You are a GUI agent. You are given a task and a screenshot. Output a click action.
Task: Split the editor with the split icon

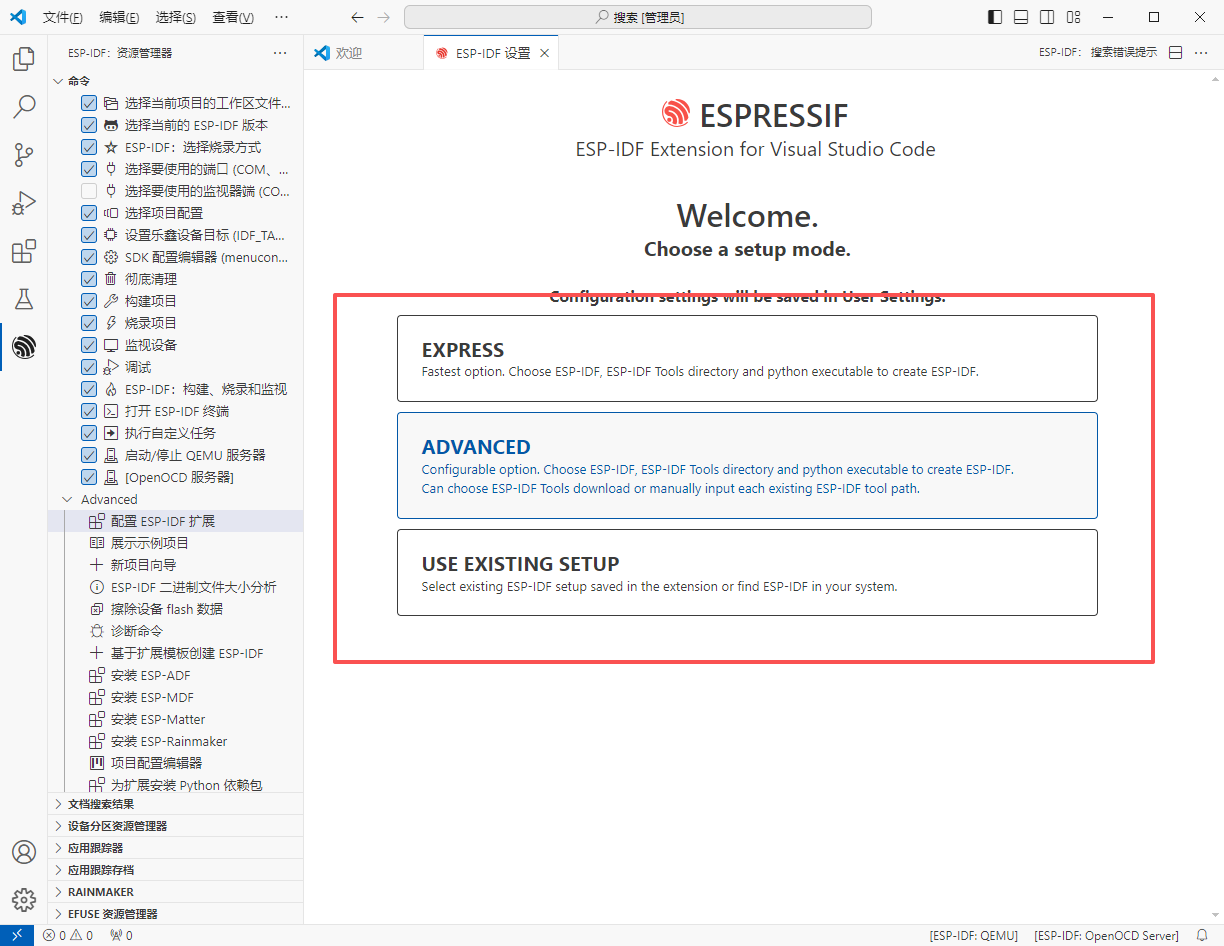click(x=1176, y=53)
